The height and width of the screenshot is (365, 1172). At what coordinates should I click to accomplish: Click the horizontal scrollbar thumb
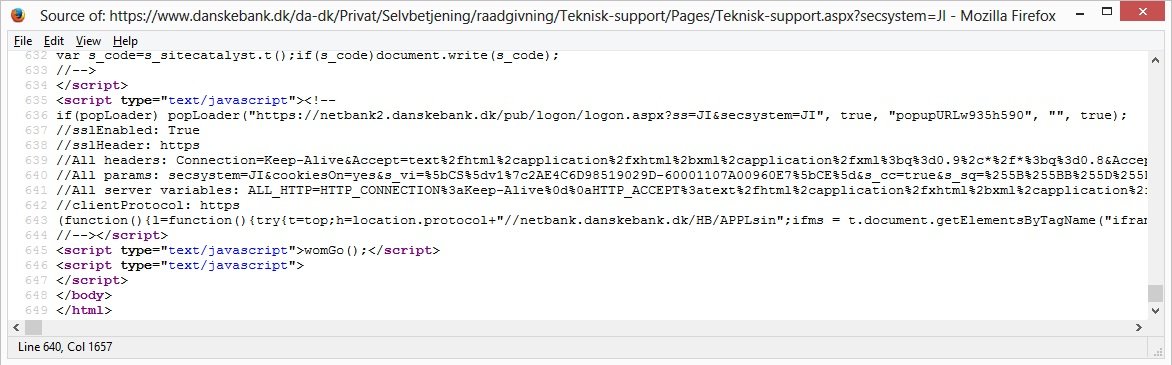tap(34, 327)
